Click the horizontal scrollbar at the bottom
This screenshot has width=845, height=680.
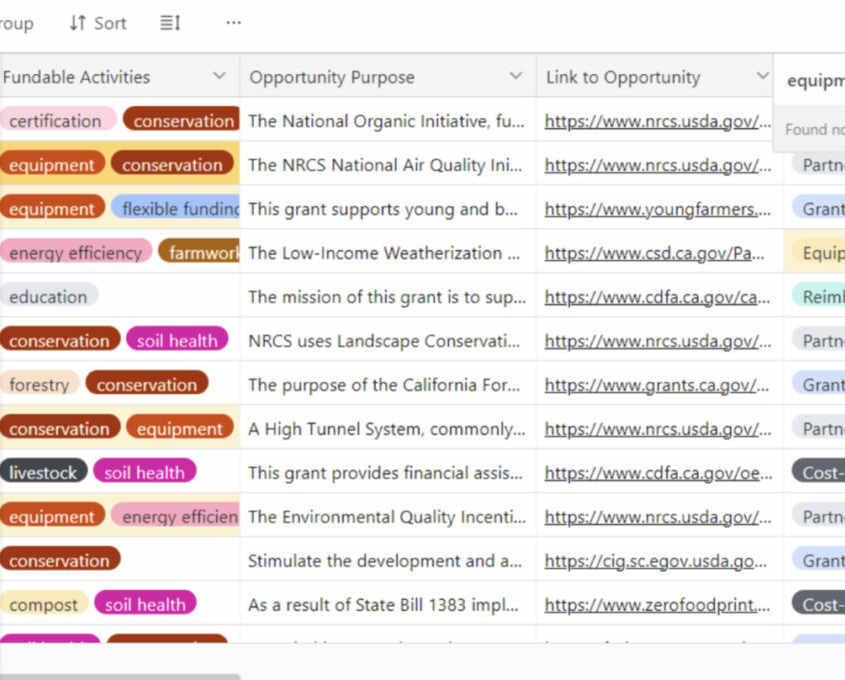[120, 676]
